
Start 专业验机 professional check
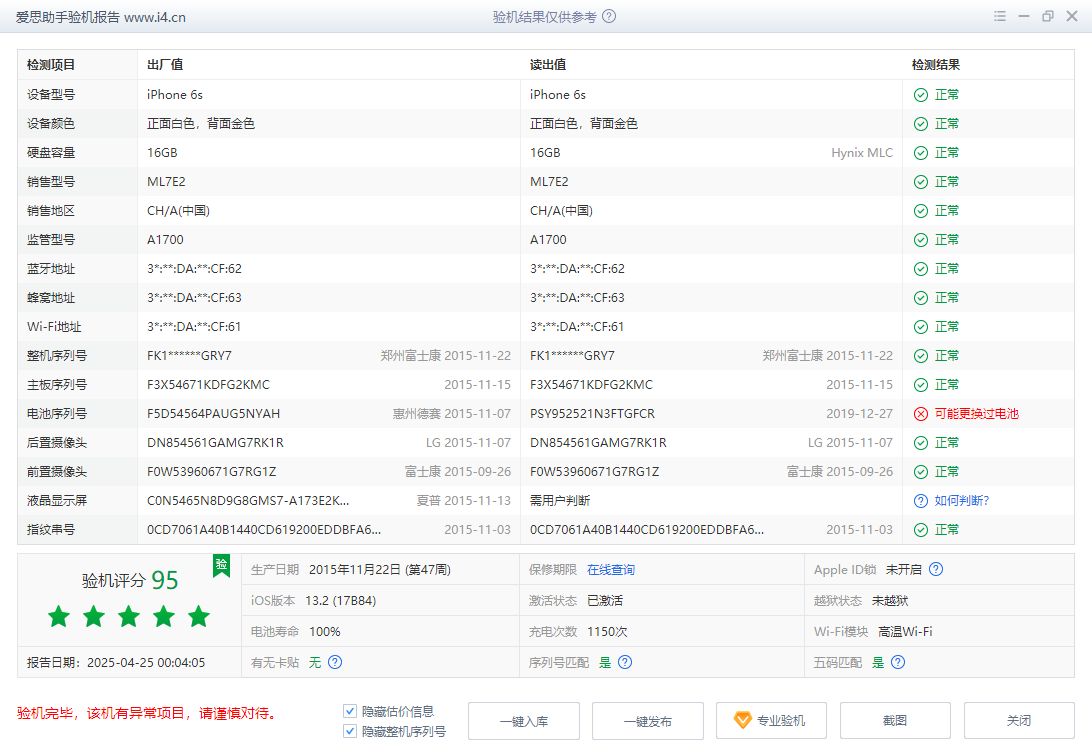(x=772, y=721)
